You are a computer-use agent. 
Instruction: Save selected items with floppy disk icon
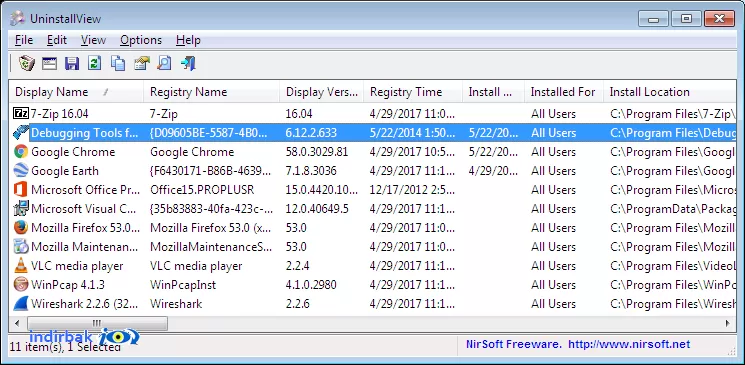[72, 63]
